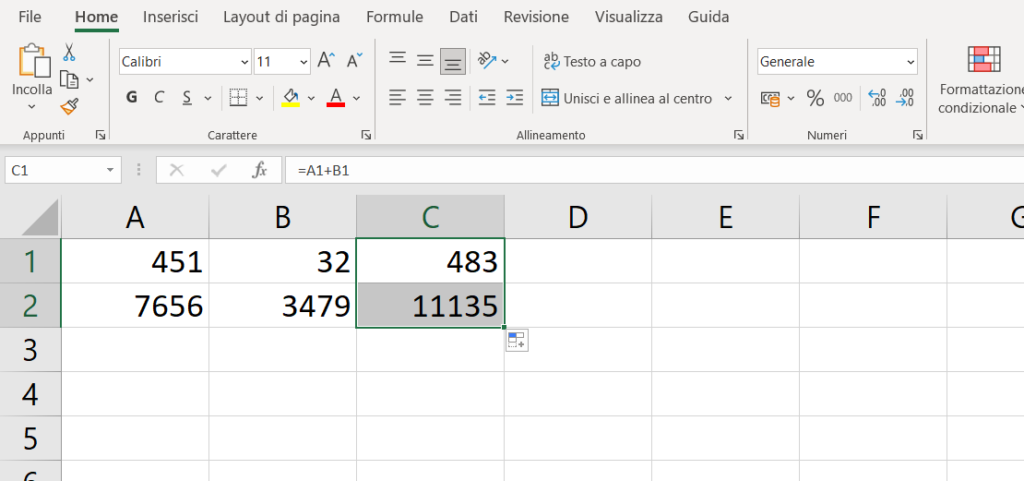Click the select-all corner triangle
This screenshot has height=481, width=1024.
[41, 217]
